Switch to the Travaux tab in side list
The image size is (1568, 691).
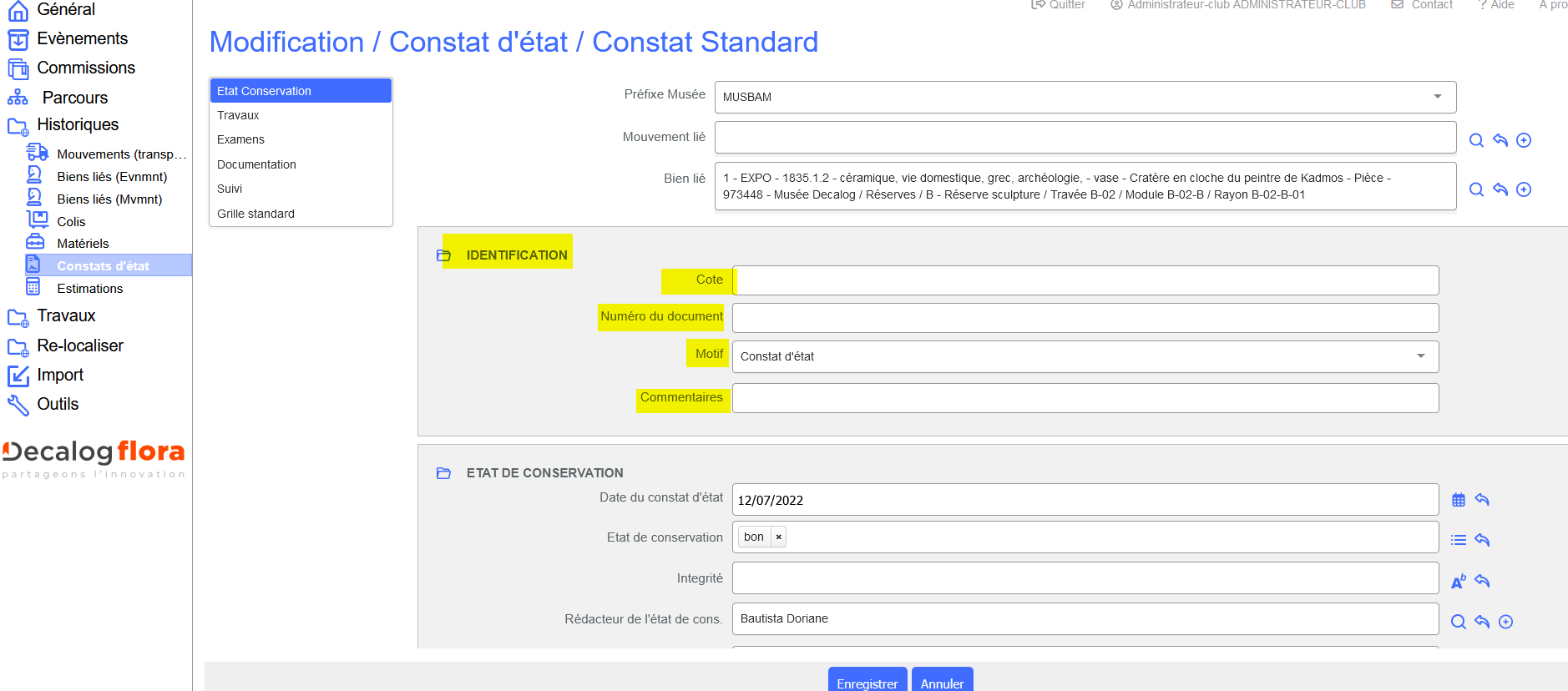[x=238, y=115]
